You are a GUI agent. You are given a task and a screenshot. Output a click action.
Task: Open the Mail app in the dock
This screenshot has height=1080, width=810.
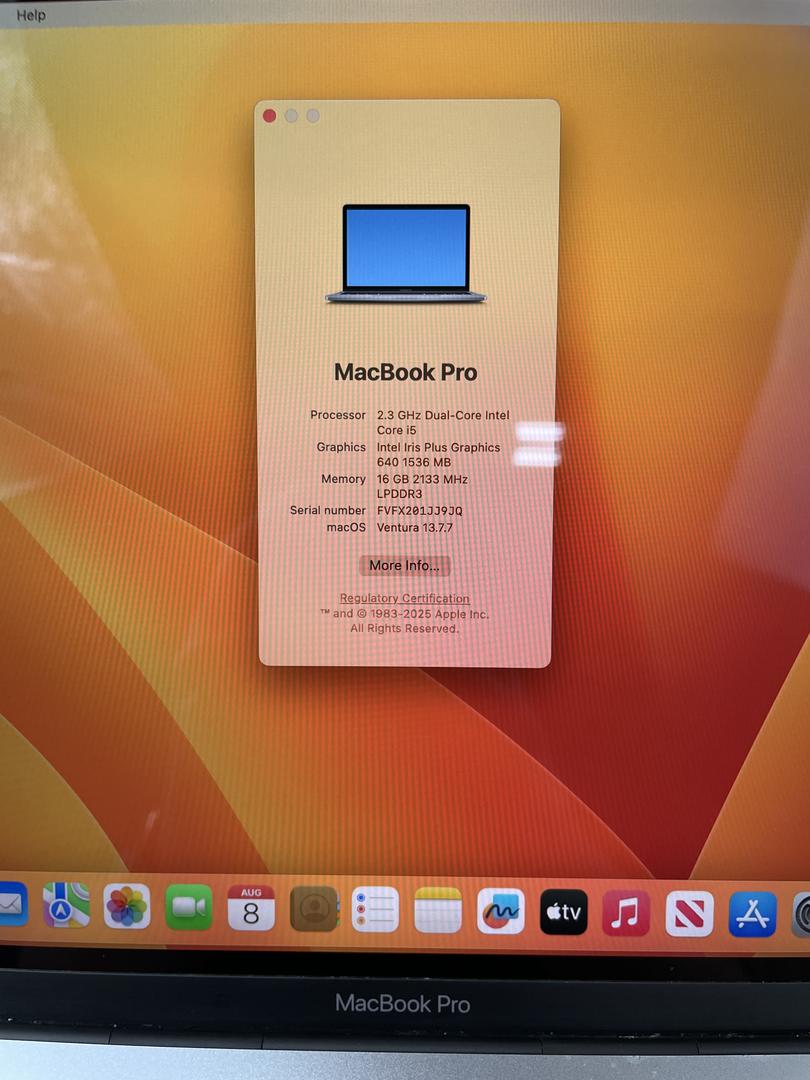pyautogui.click(x=10, y=905)
